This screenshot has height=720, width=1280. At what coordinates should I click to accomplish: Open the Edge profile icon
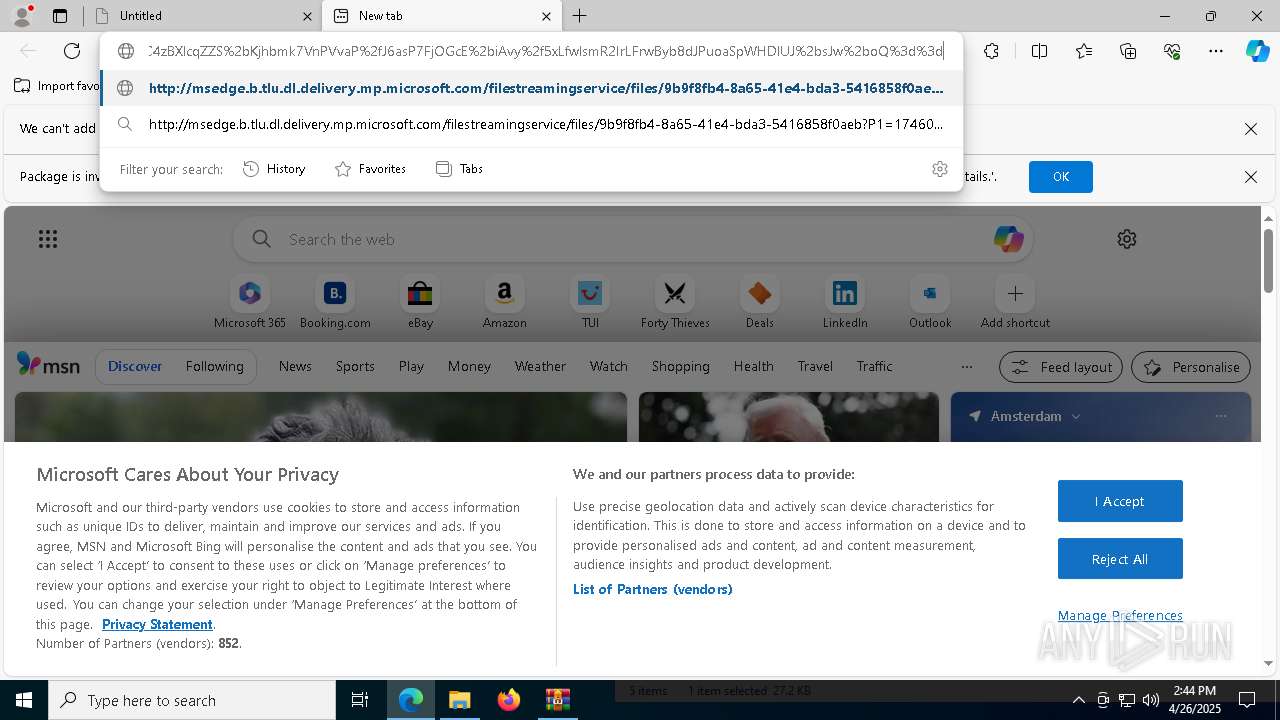(22, 16)
